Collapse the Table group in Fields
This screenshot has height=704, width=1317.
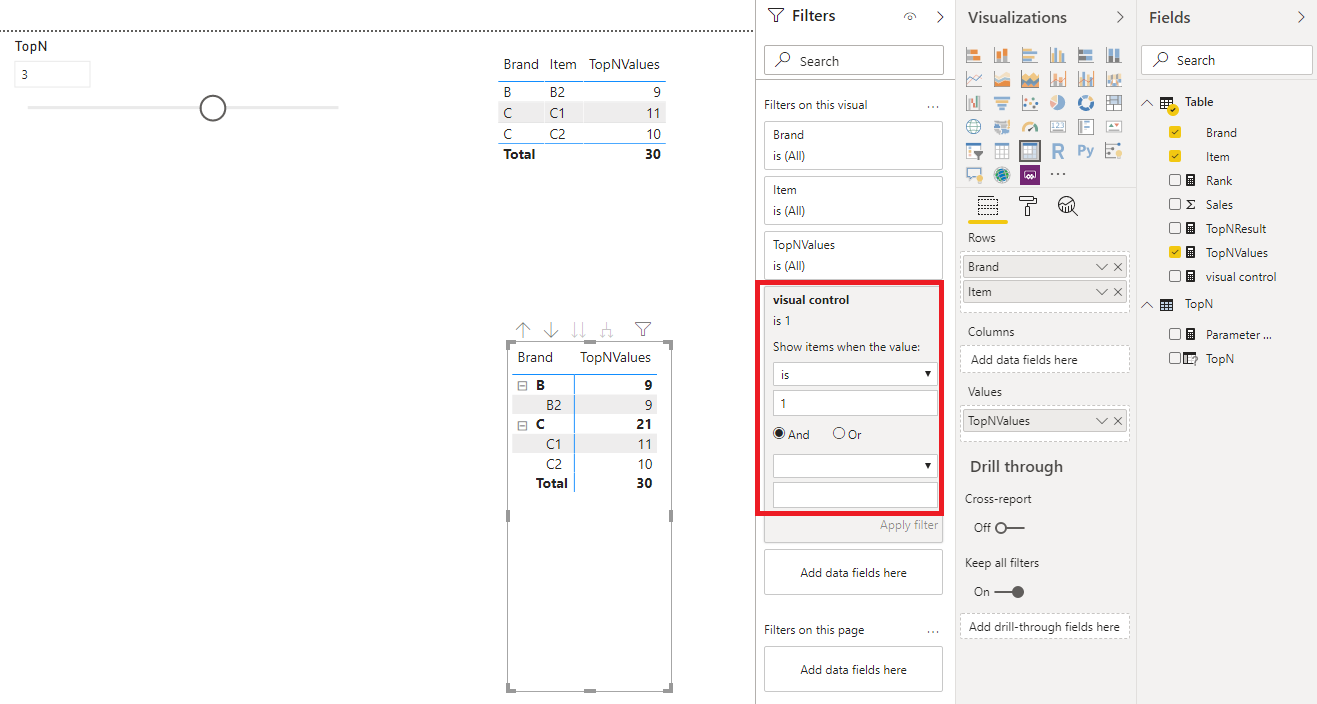[1147, 102]
